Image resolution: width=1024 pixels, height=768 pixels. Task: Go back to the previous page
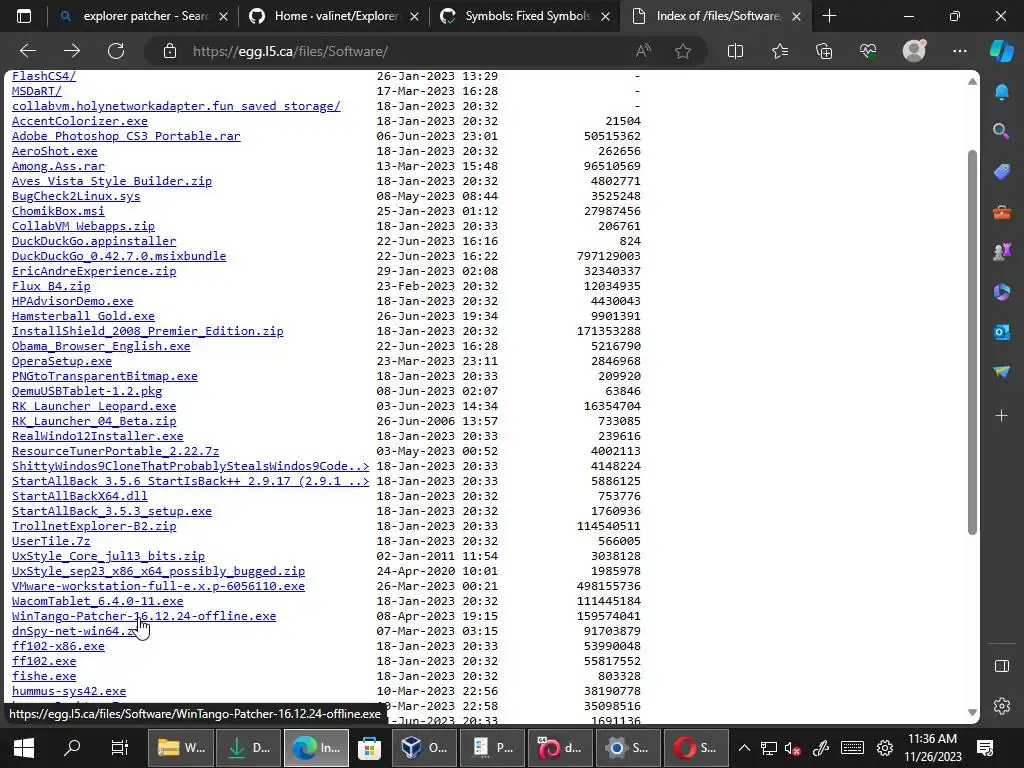28,51
